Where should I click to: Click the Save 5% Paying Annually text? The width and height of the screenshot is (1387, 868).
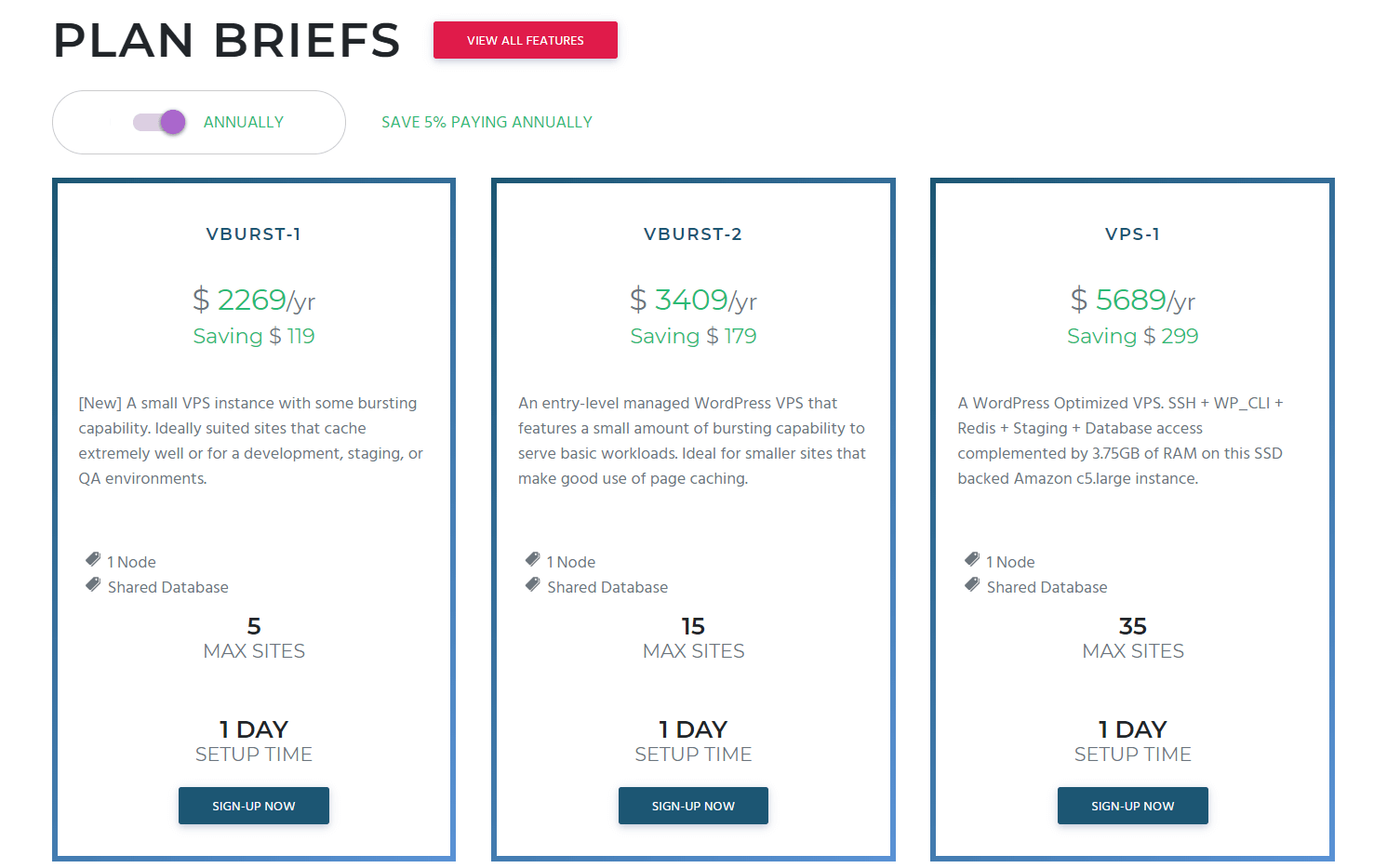pos(487,122)
